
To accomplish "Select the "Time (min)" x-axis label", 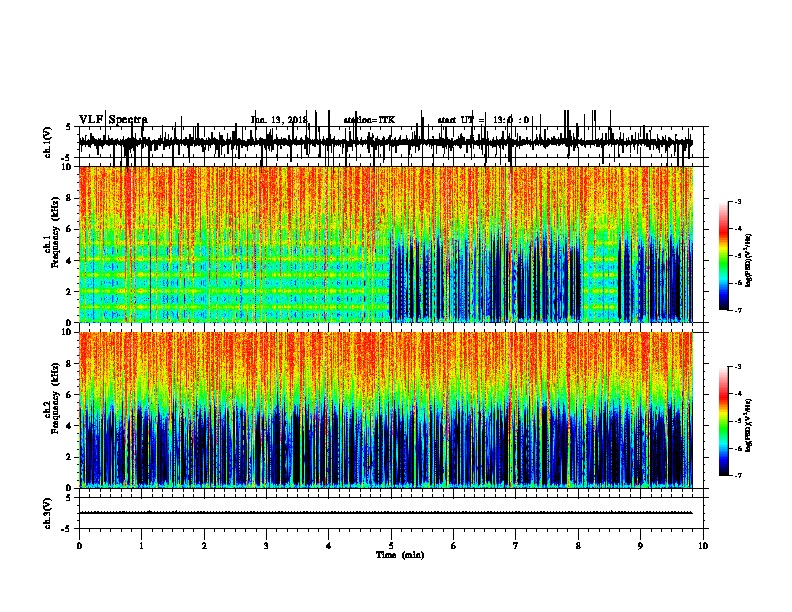I will pos(400,555).
